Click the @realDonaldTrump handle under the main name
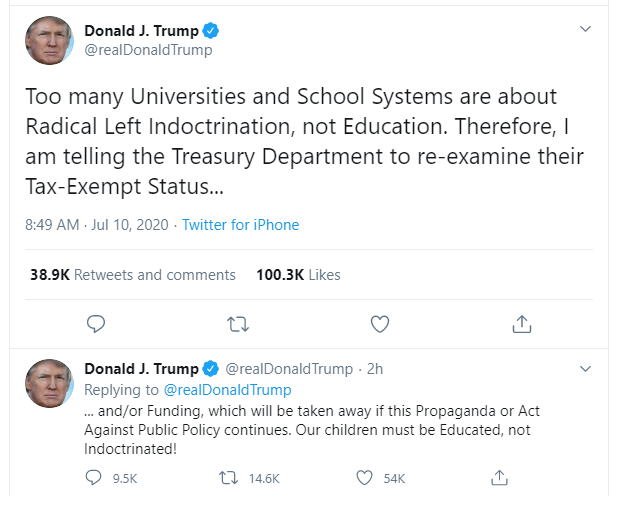Screen dimensions: 617x506 [148, 50]
